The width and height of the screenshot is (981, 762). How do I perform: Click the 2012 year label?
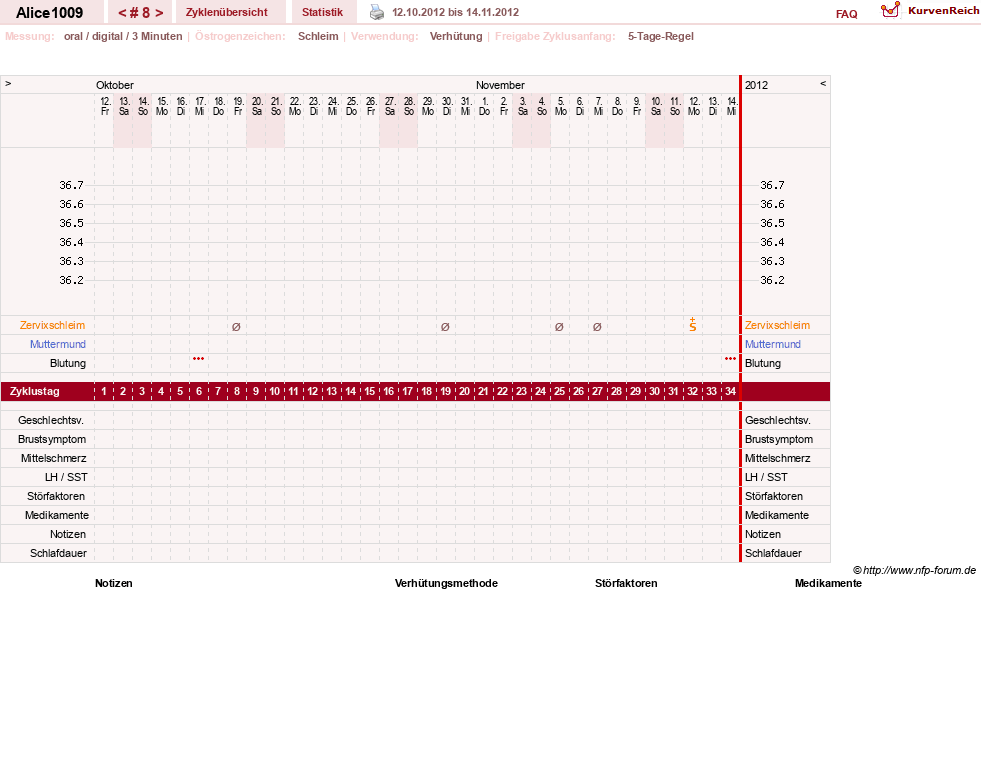point(756,85)
